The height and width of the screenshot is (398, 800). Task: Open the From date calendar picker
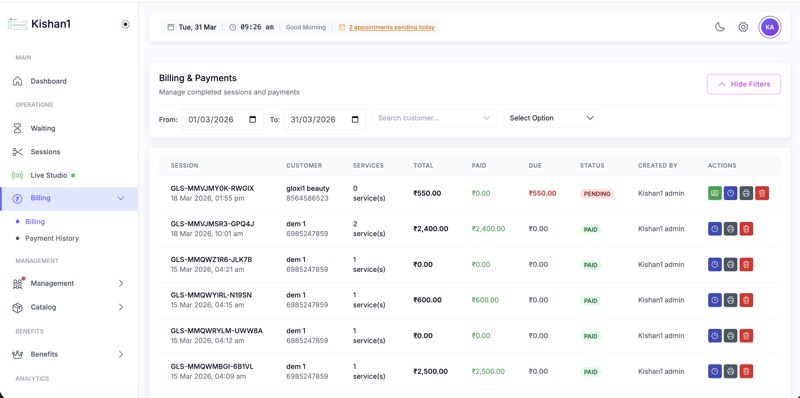253,119
